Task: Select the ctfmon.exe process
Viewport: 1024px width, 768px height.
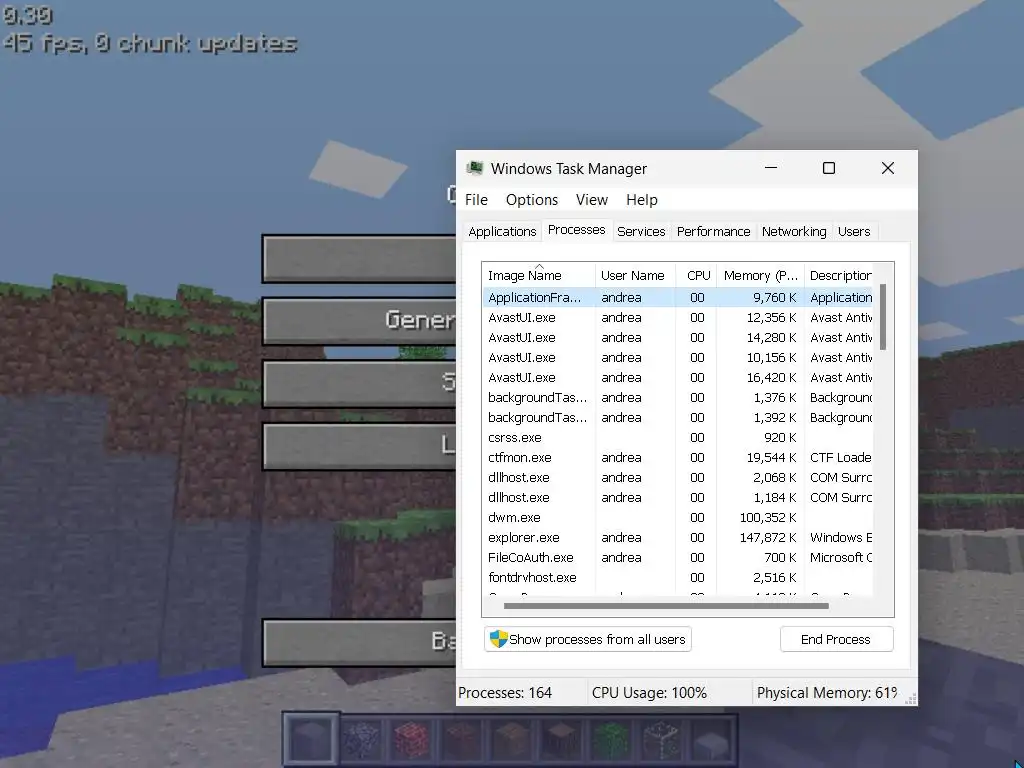Action: 678,458
